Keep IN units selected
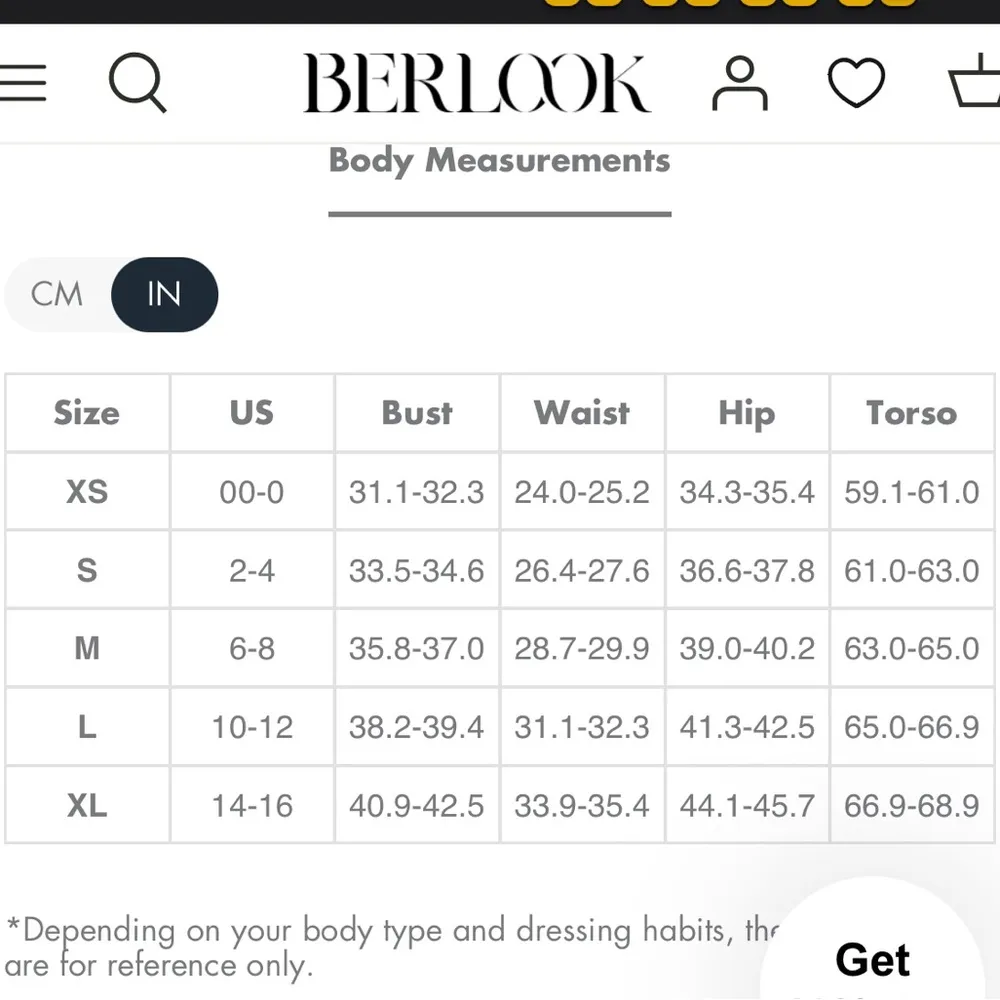 click(x=165, y=294)
